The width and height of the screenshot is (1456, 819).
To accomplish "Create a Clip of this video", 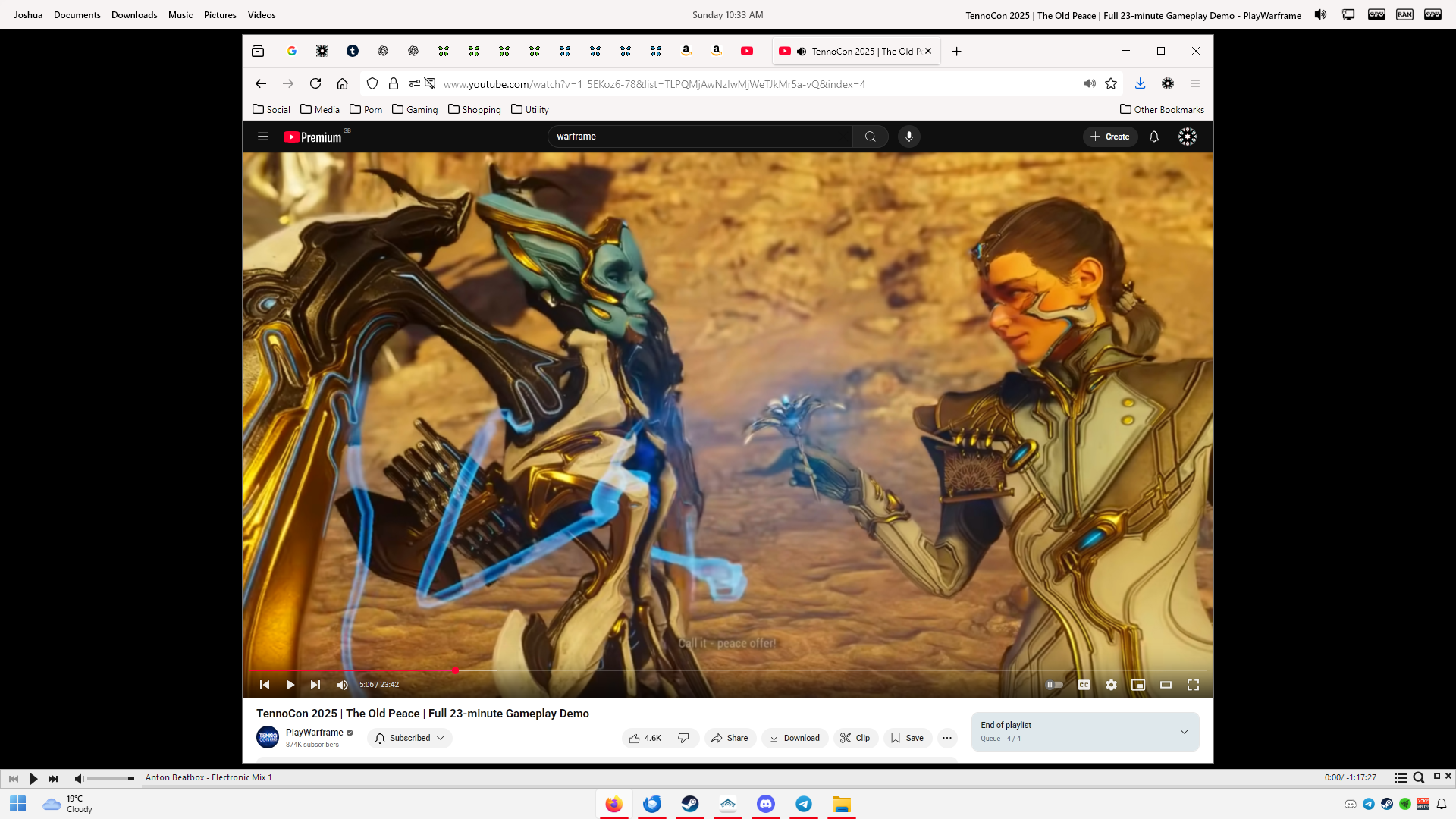I will [x=855, y=738].
